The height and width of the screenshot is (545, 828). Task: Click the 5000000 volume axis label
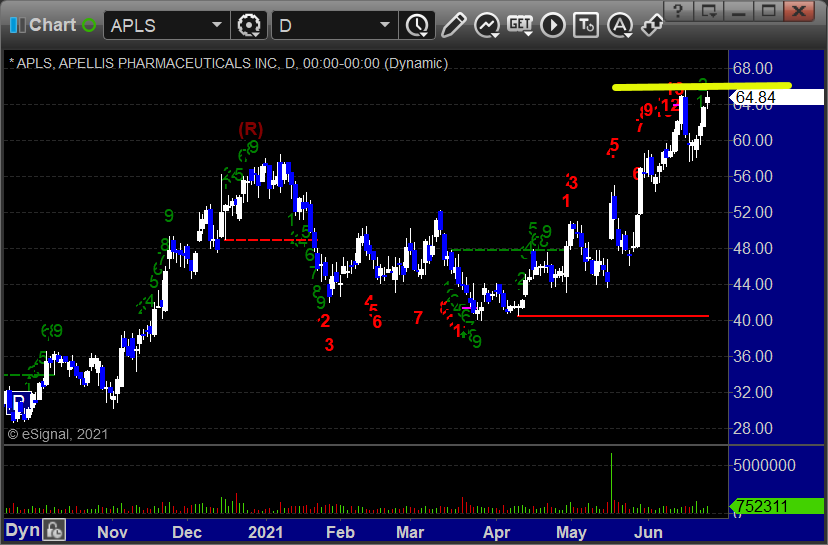coord(764,465)
